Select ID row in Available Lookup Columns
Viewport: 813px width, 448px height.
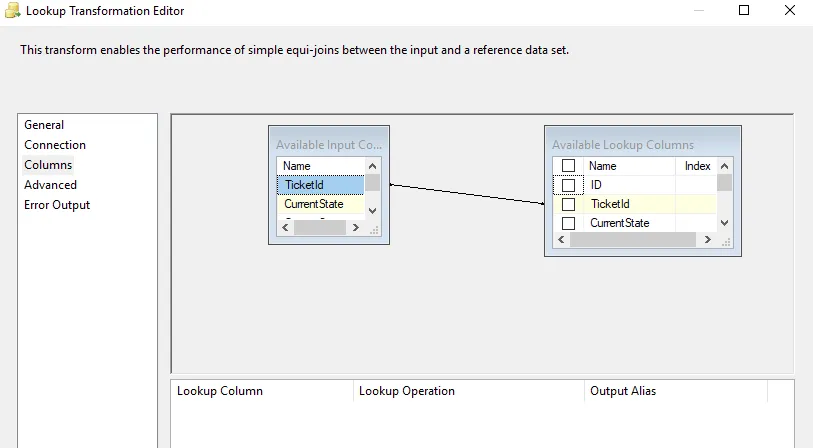[635, 185]
